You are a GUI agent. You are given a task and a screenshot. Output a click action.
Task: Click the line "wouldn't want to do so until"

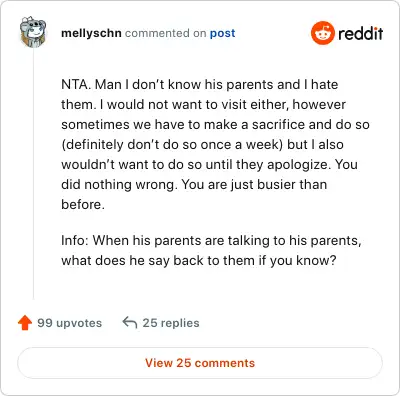pos(209,164)
